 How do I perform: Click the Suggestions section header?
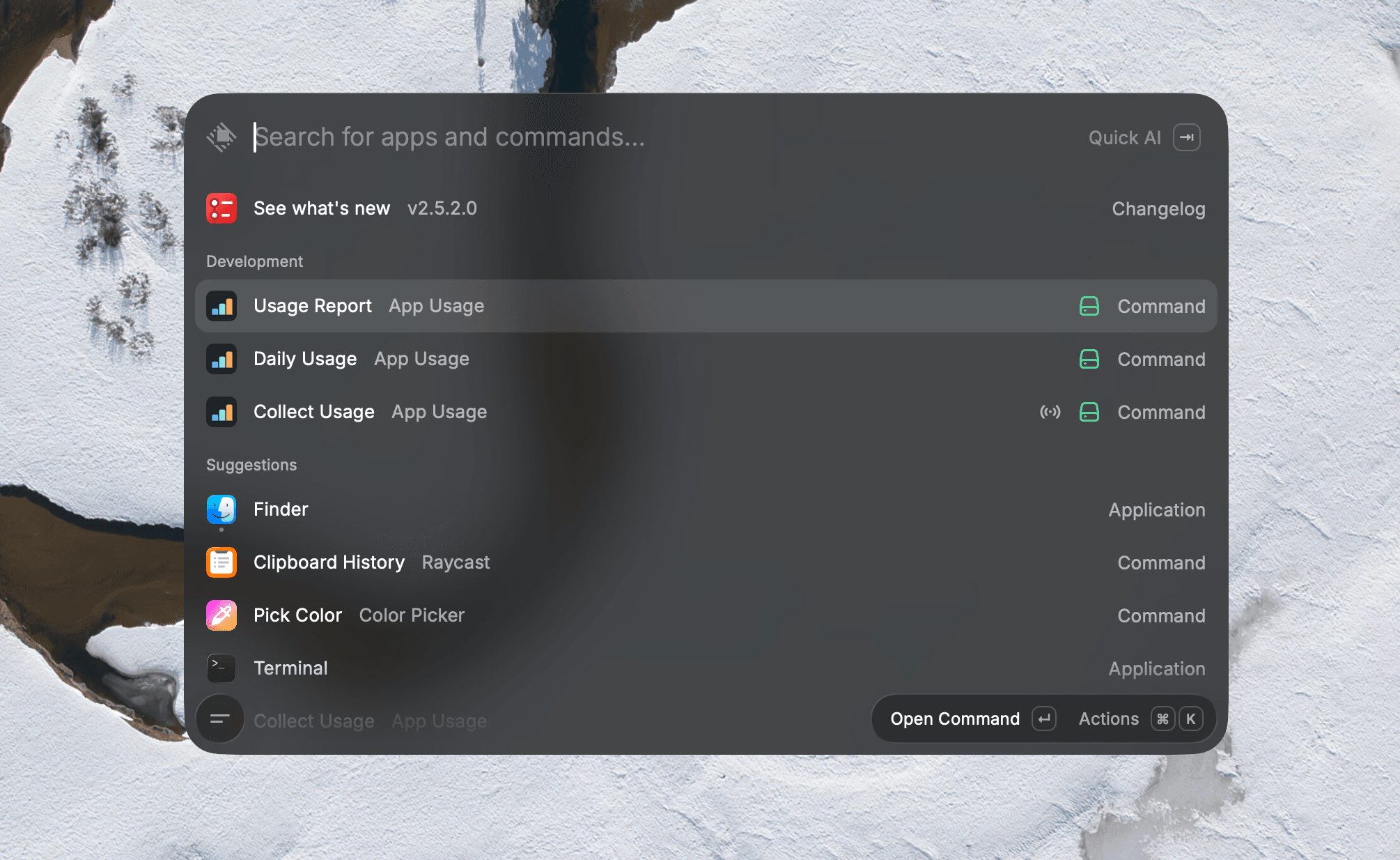point(251,465)
